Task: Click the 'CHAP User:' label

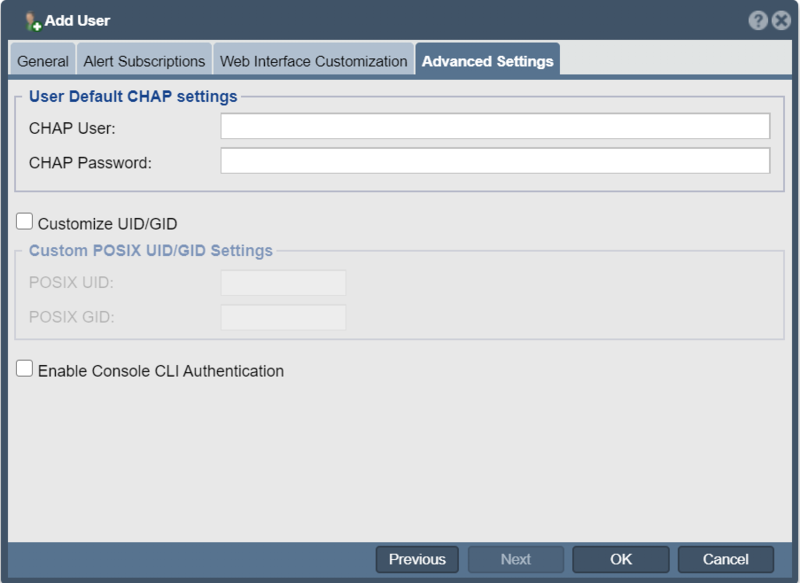Action: tap(72, 128)
